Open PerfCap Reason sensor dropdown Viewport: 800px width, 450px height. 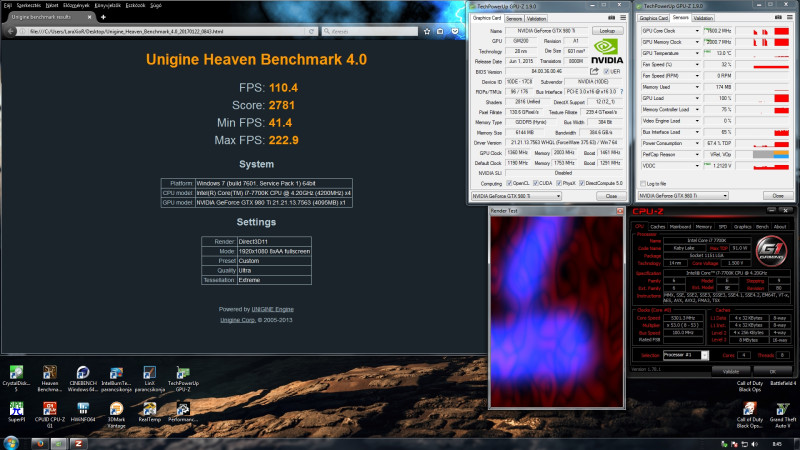[697, 155]
